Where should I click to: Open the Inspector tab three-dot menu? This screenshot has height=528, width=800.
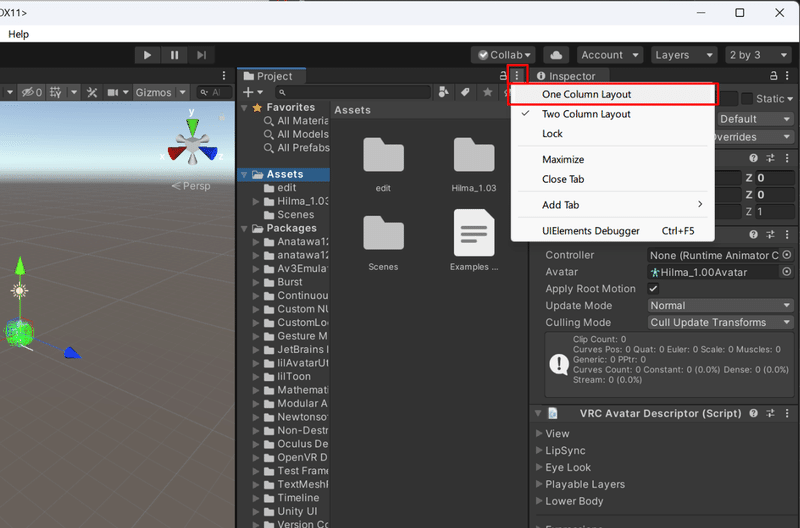[x=787, y=76]
